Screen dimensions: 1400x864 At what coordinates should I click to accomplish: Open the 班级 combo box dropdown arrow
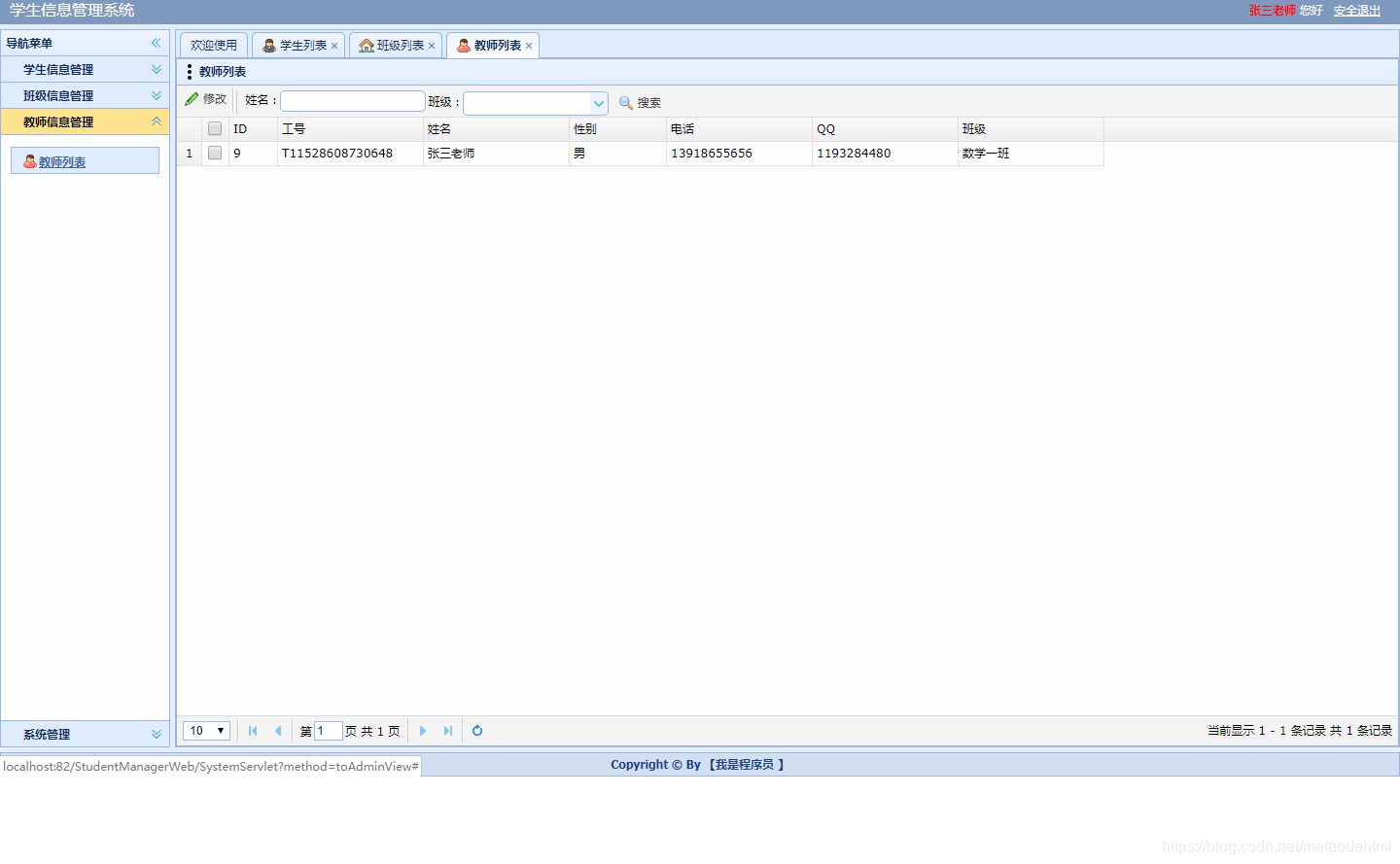[599, 103]
